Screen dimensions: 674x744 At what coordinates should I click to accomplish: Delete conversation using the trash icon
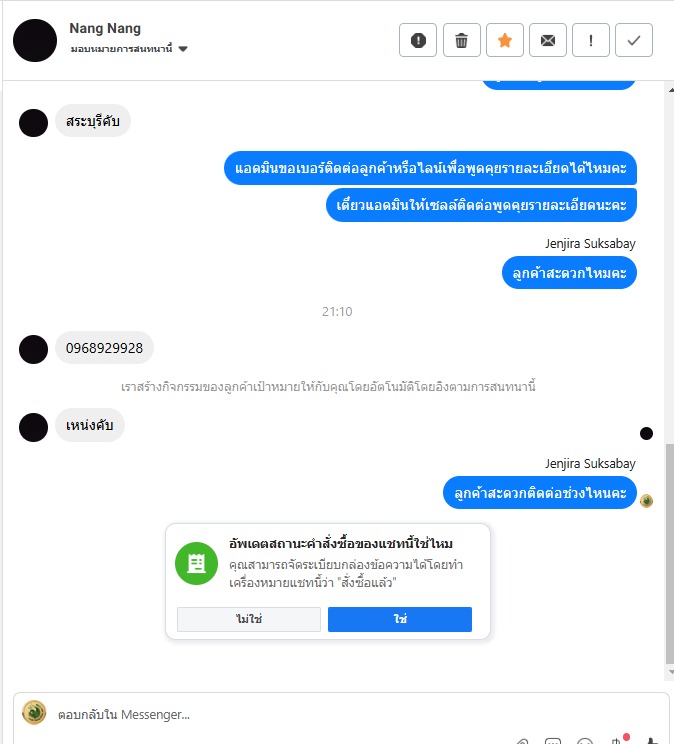461,40
